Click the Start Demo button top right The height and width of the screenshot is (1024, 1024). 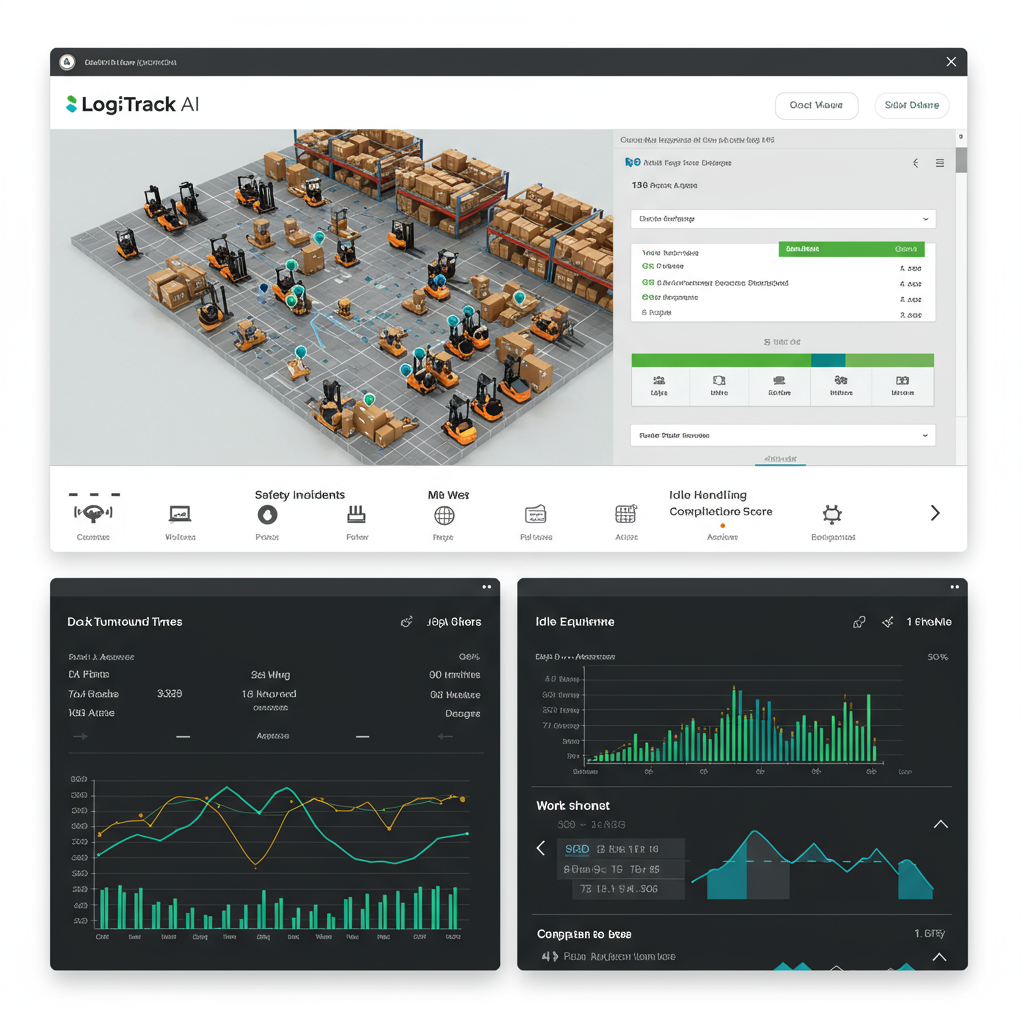[911, 105]
